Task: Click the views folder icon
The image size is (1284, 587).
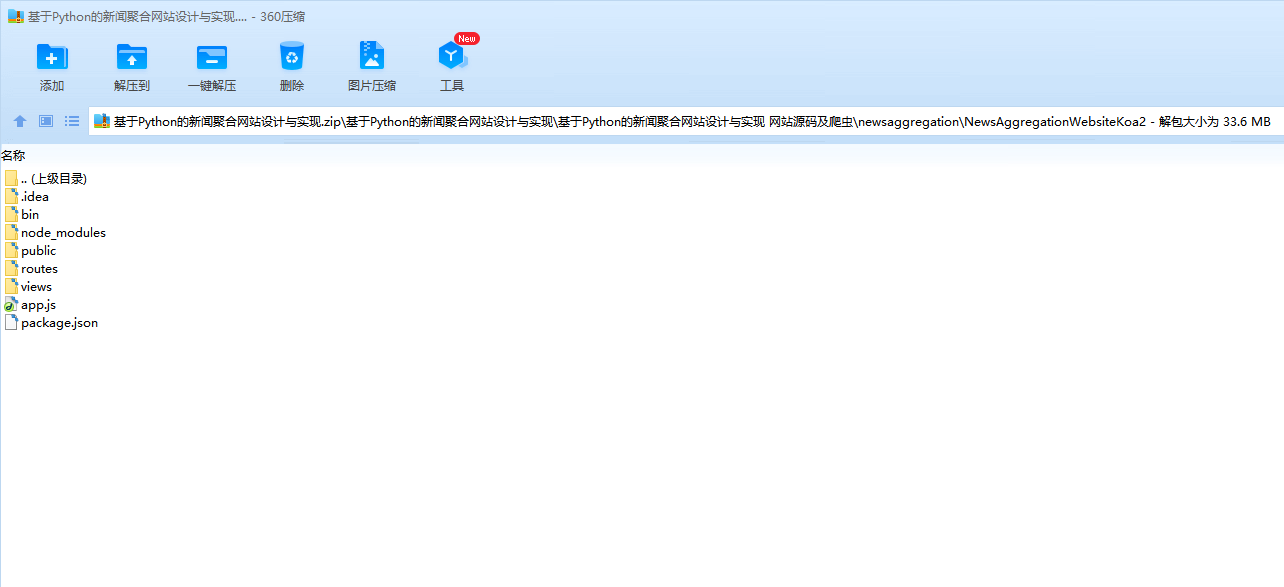Action: 11,286
